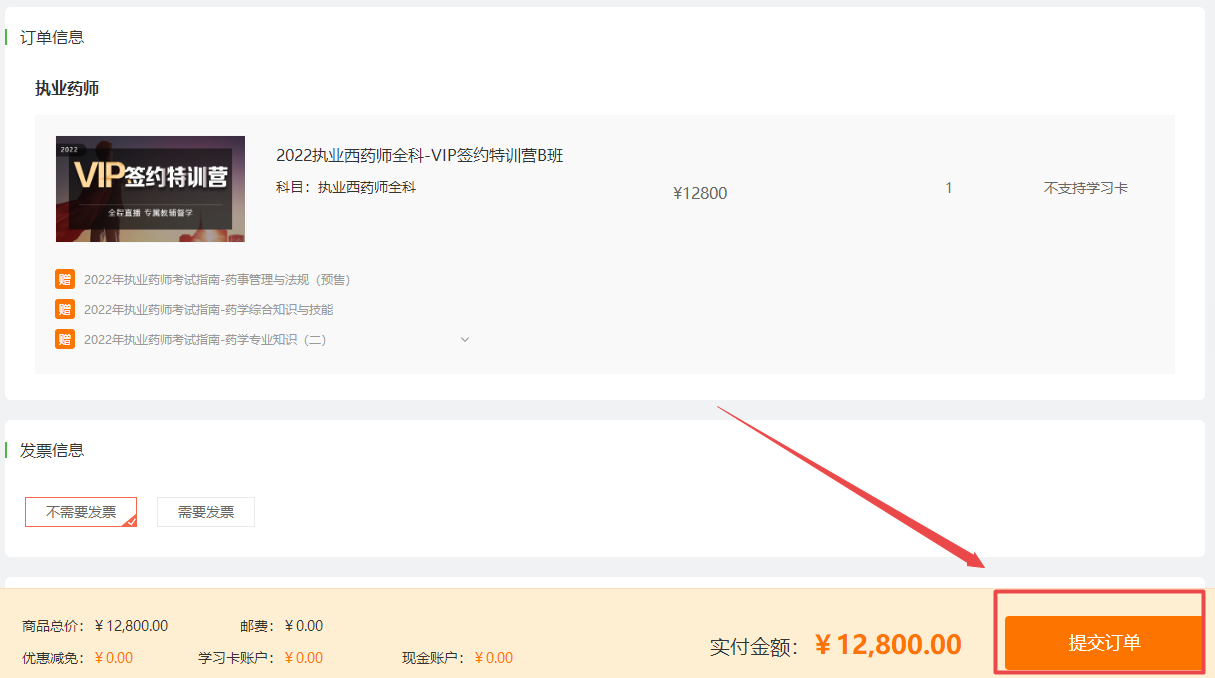Image resolution: width=1215 pixels, height=678 pixels.
Task: Open gift item 药学专业知识（二）
Action: point(205,340)
